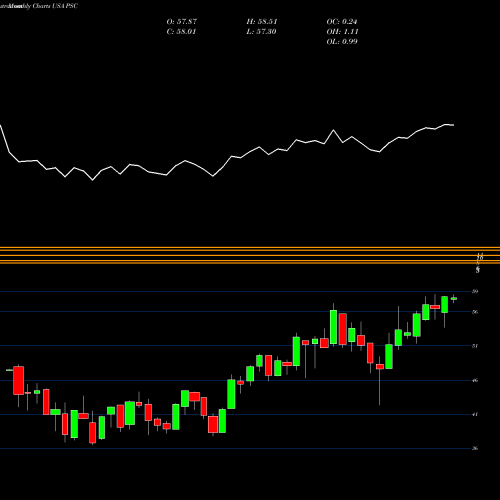Image resolution: width=500 pixels, height=500 pixels.
Task: Click the 36 price axis label
Action: tap(475, 448)
